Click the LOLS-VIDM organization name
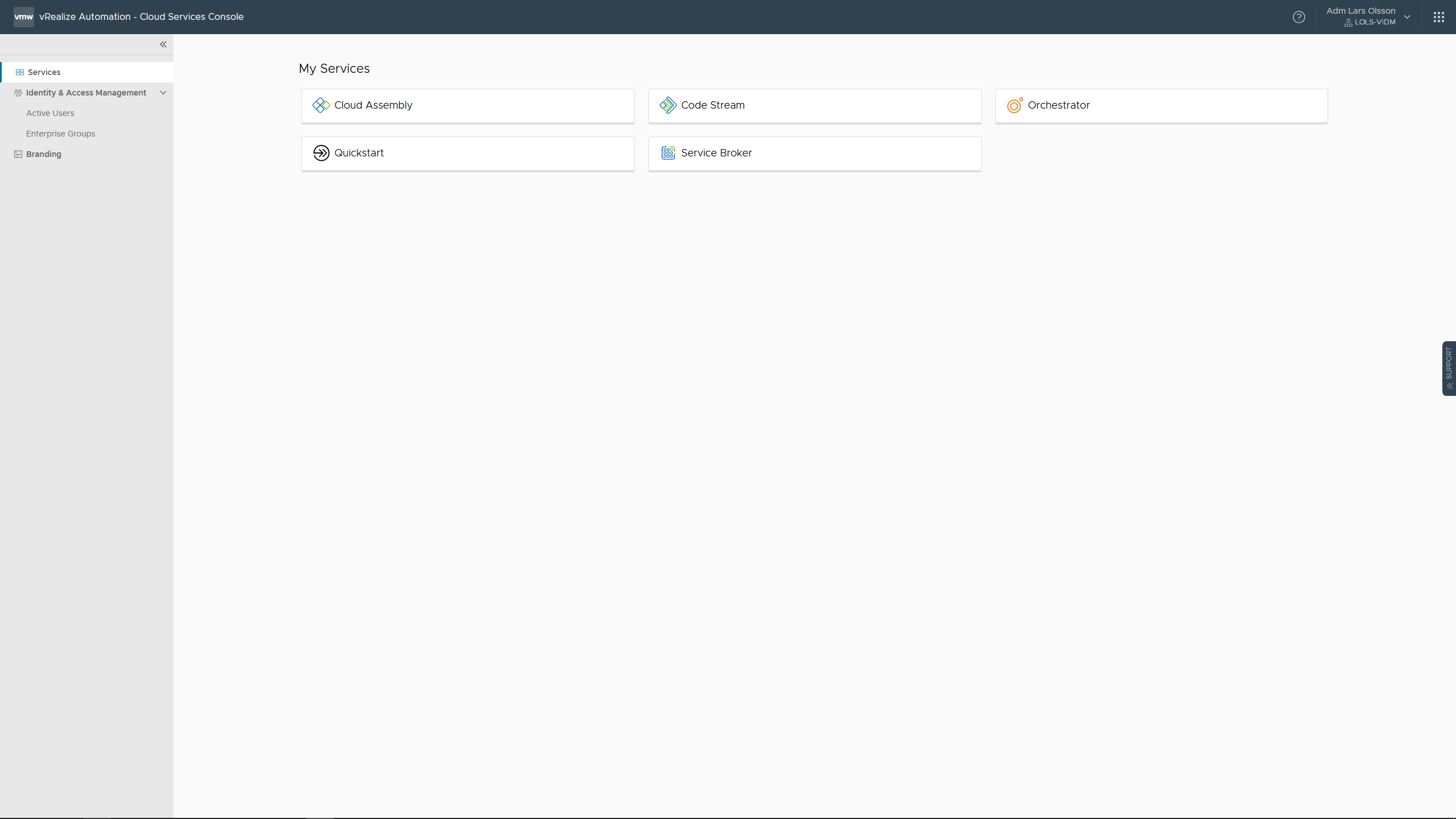 (x=1375, y=22)
